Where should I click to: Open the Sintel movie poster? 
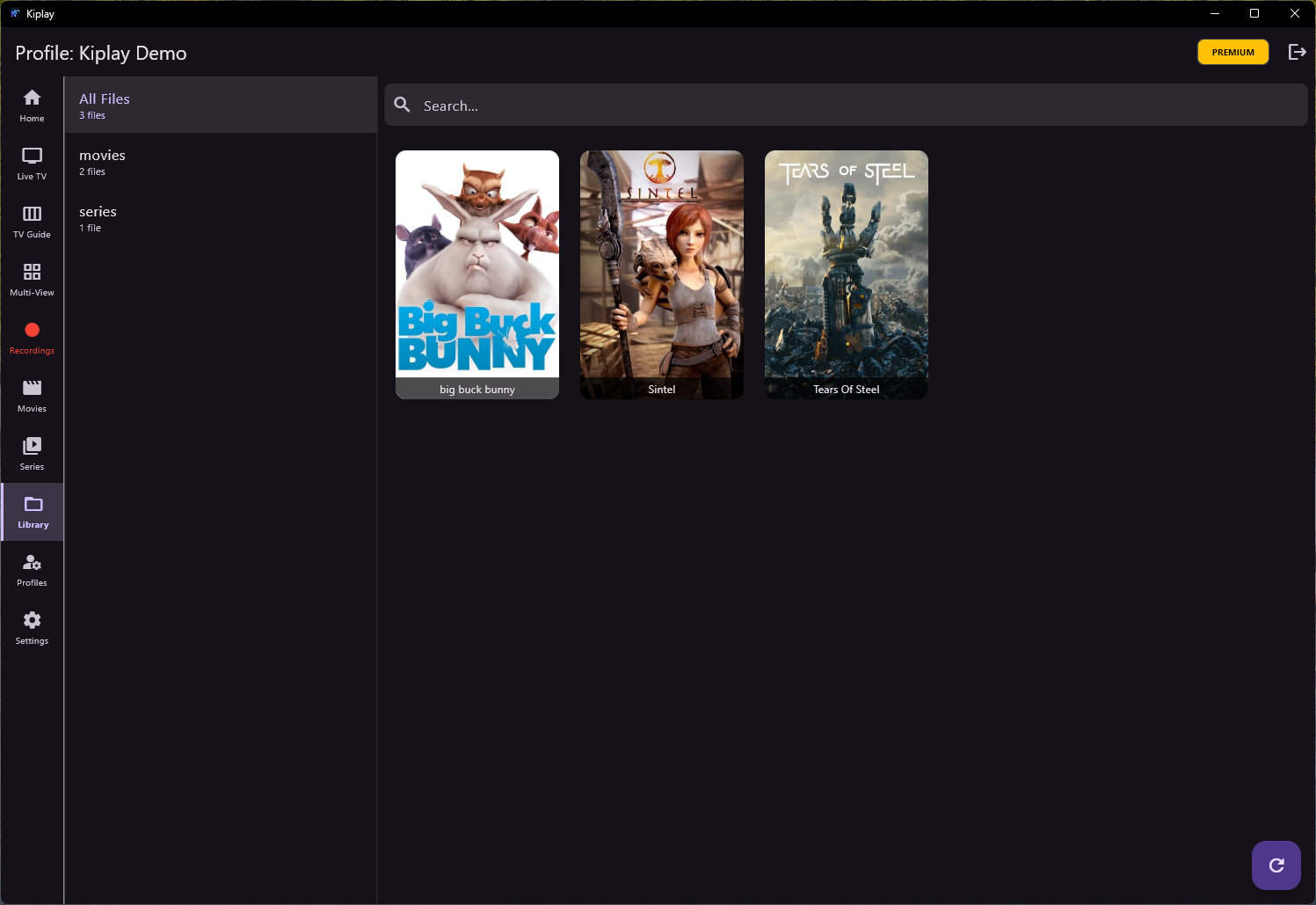(x=662, y=274)
